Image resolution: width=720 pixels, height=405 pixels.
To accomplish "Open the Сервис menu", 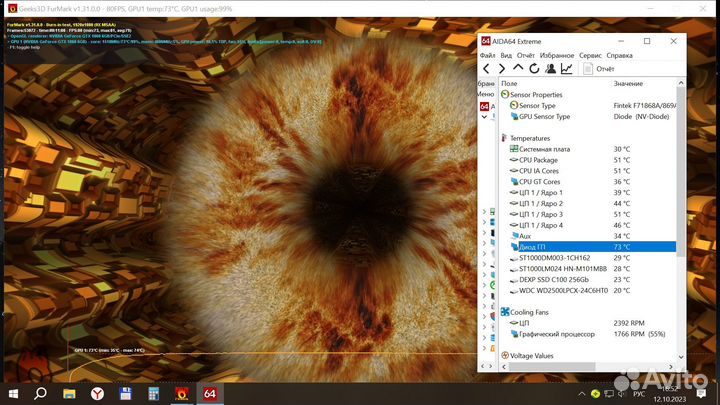I will [590, 55].
